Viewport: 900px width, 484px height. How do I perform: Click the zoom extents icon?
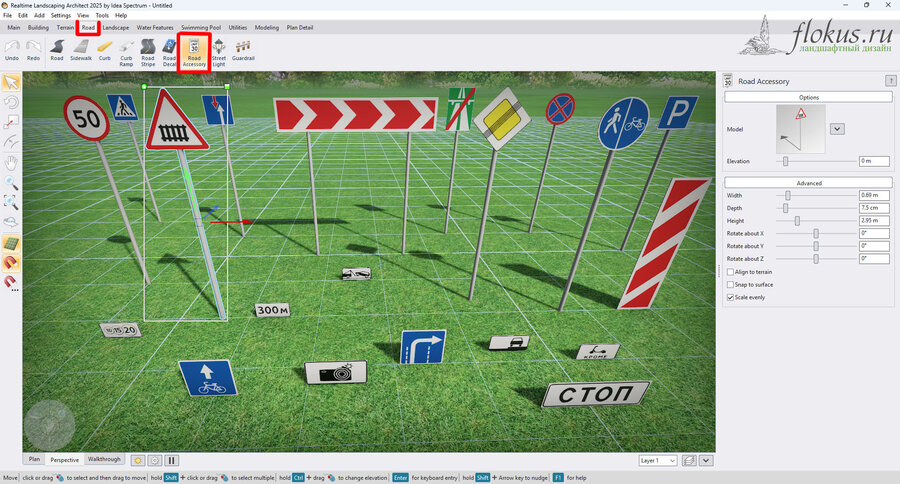click(x=11, y=202)
